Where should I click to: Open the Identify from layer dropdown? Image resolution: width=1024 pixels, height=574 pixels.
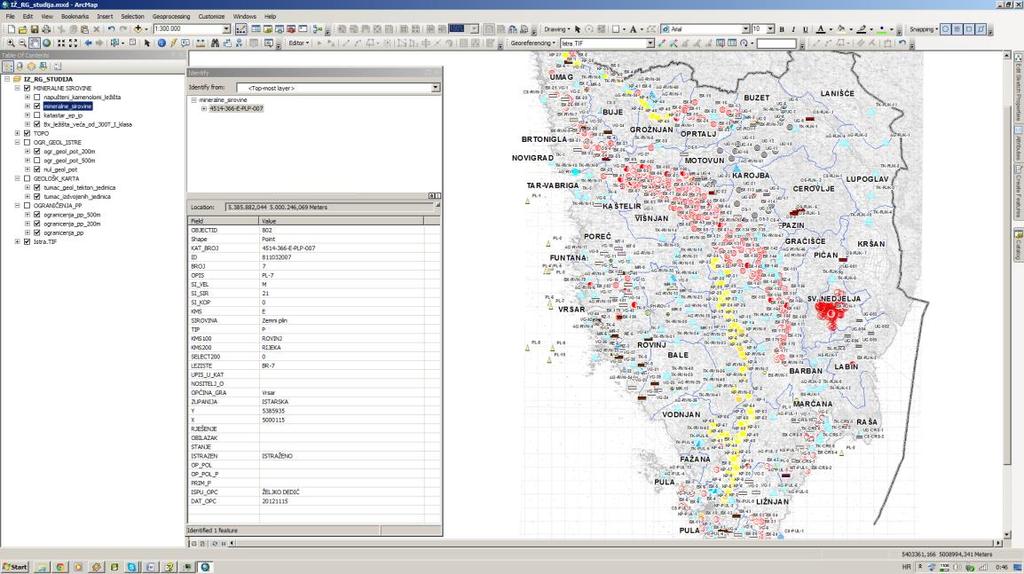point(436,88)
